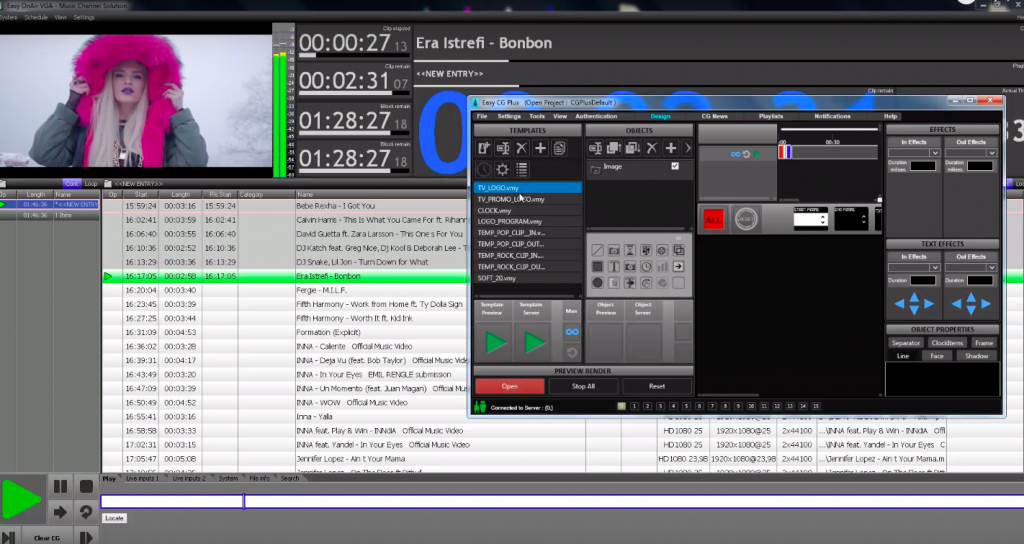Toggle the Image object checkbox
Screen dimensions: 1024x544
click(675, 166)
